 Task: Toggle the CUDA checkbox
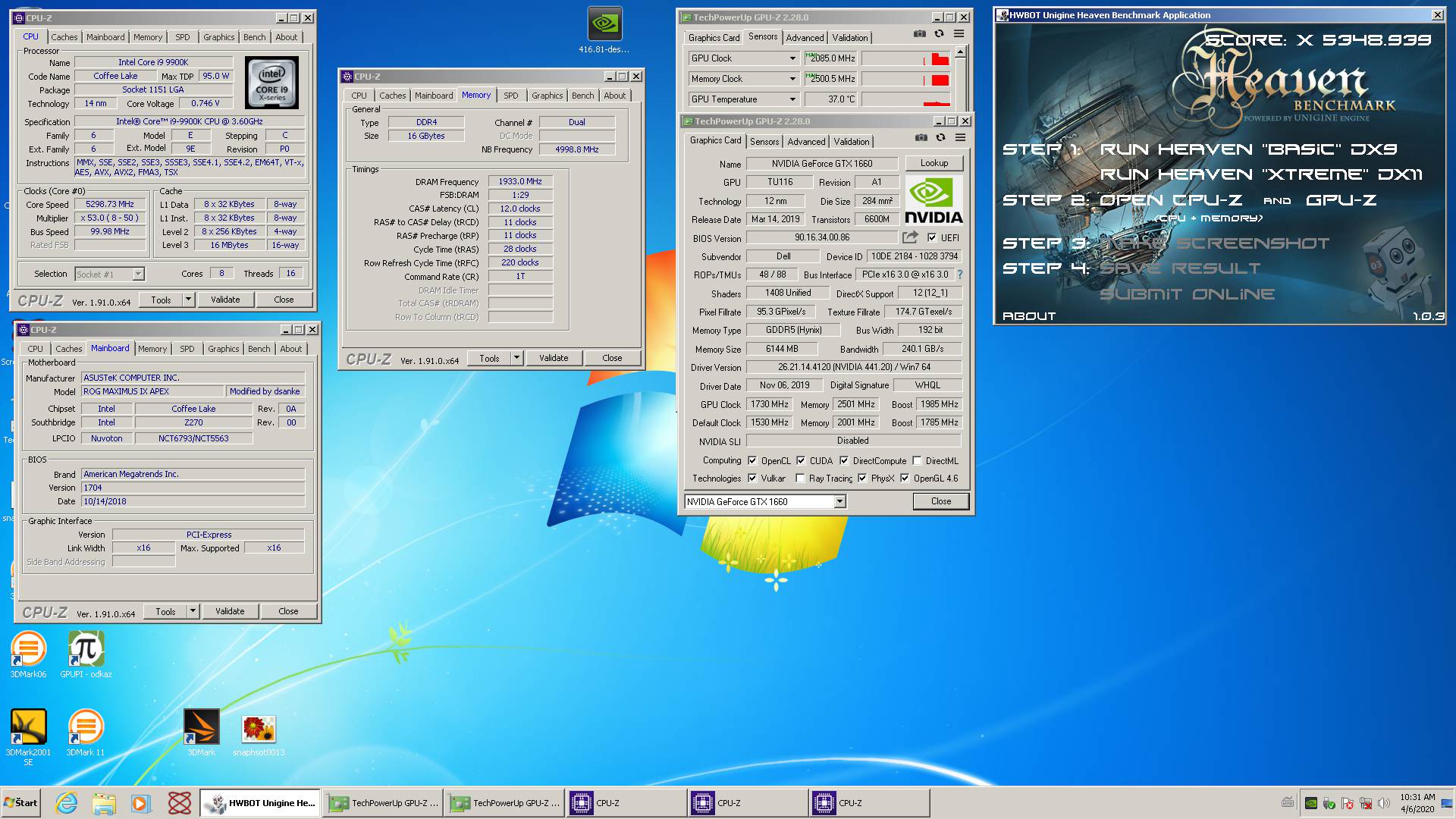tap(801, 460)
